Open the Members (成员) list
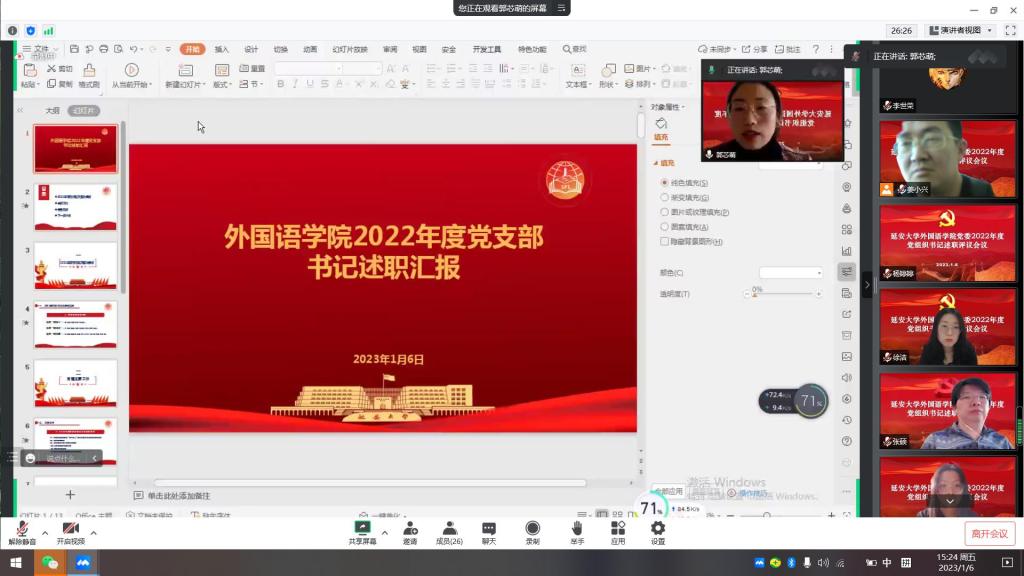The width and height of the screenshot is (1024, 576). (x=449, y=530)
